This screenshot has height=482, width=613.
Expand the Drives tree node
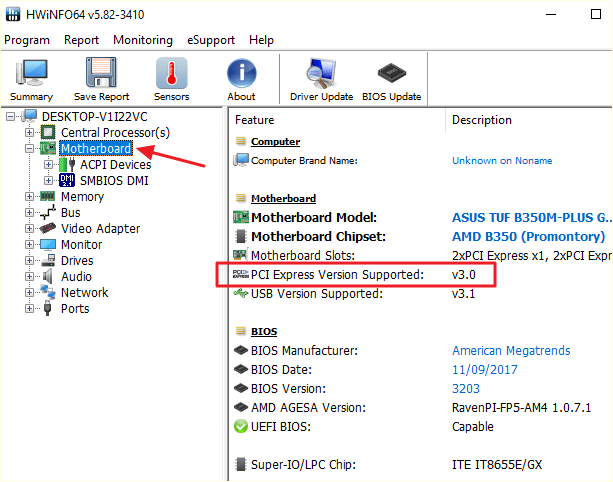[x=29, y=261]
